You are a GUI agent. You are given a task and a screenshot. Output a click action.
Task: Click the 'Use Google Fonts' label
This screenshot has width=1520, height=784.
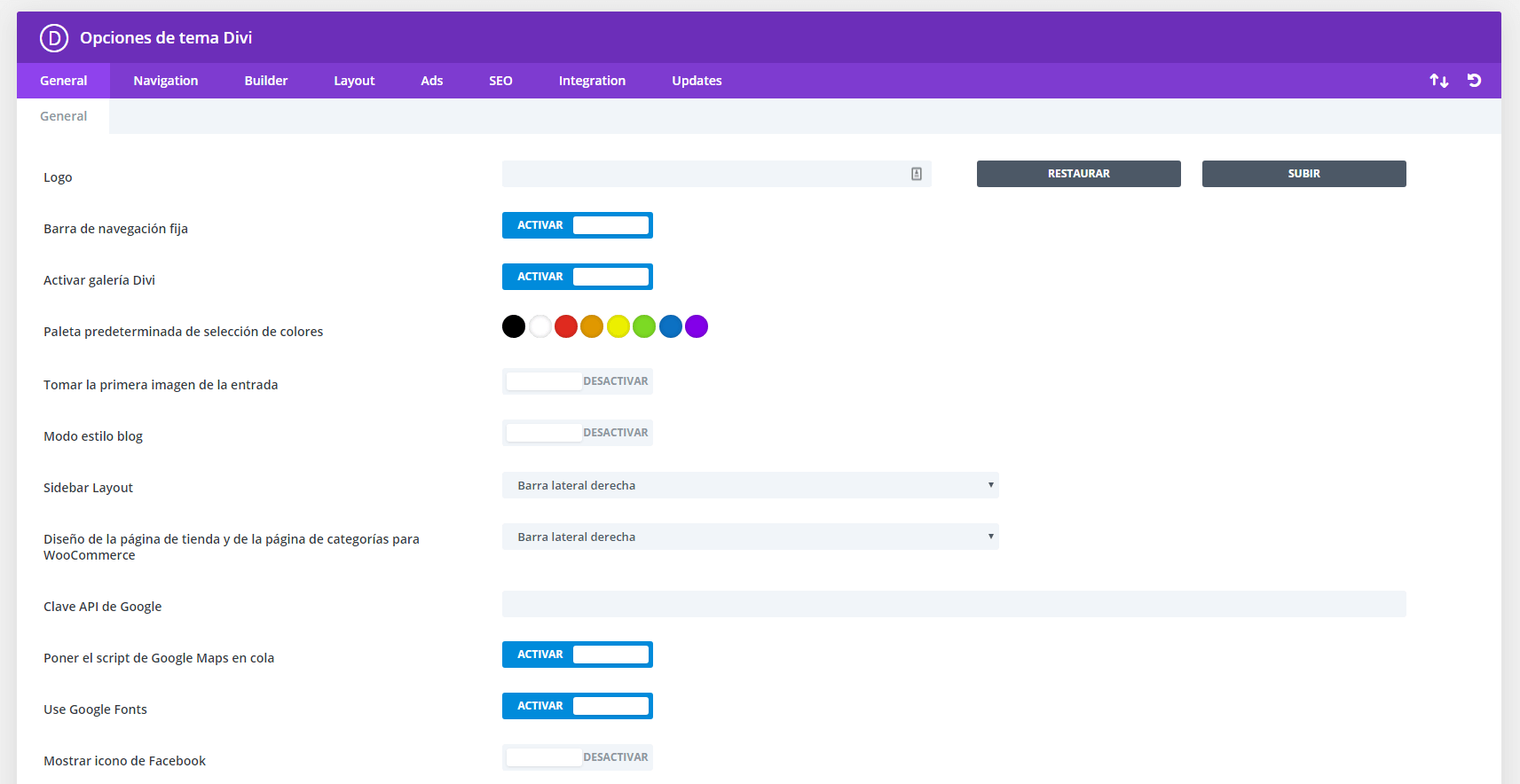point(96,710)
